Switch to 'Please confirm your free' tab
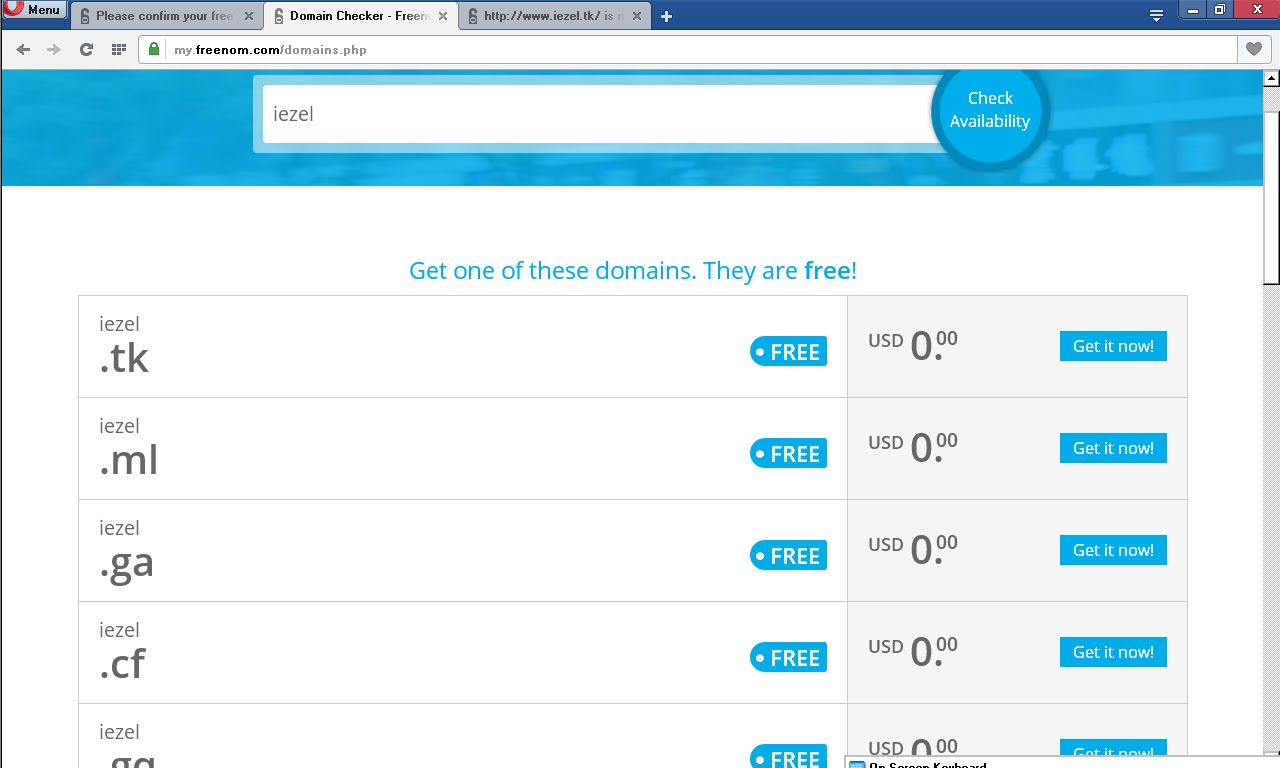This screenshot has height=768, width=1280. coord(165,16)
